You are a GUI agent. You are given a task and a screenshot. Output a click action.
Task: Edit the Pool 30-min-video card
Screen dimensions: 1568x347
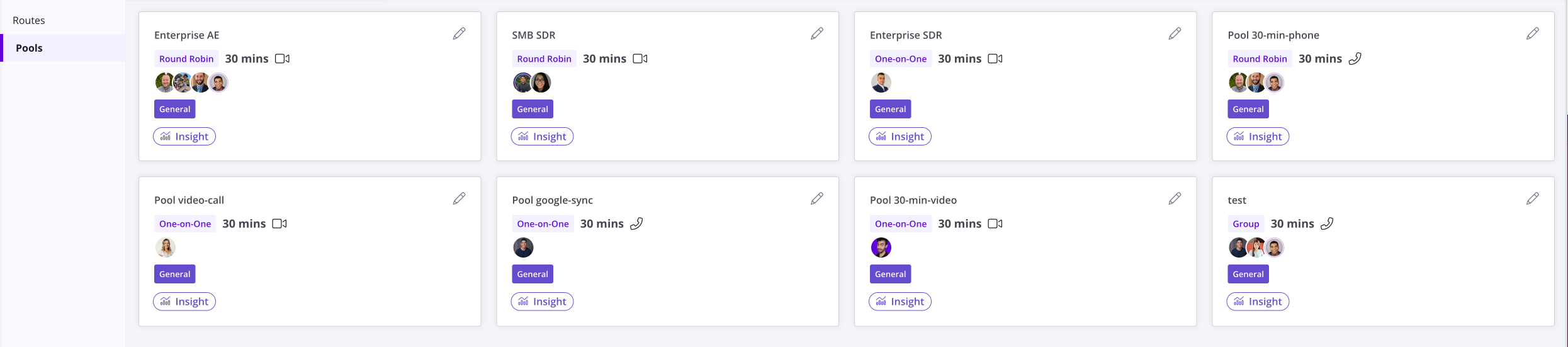click(x=1175, y=198)
